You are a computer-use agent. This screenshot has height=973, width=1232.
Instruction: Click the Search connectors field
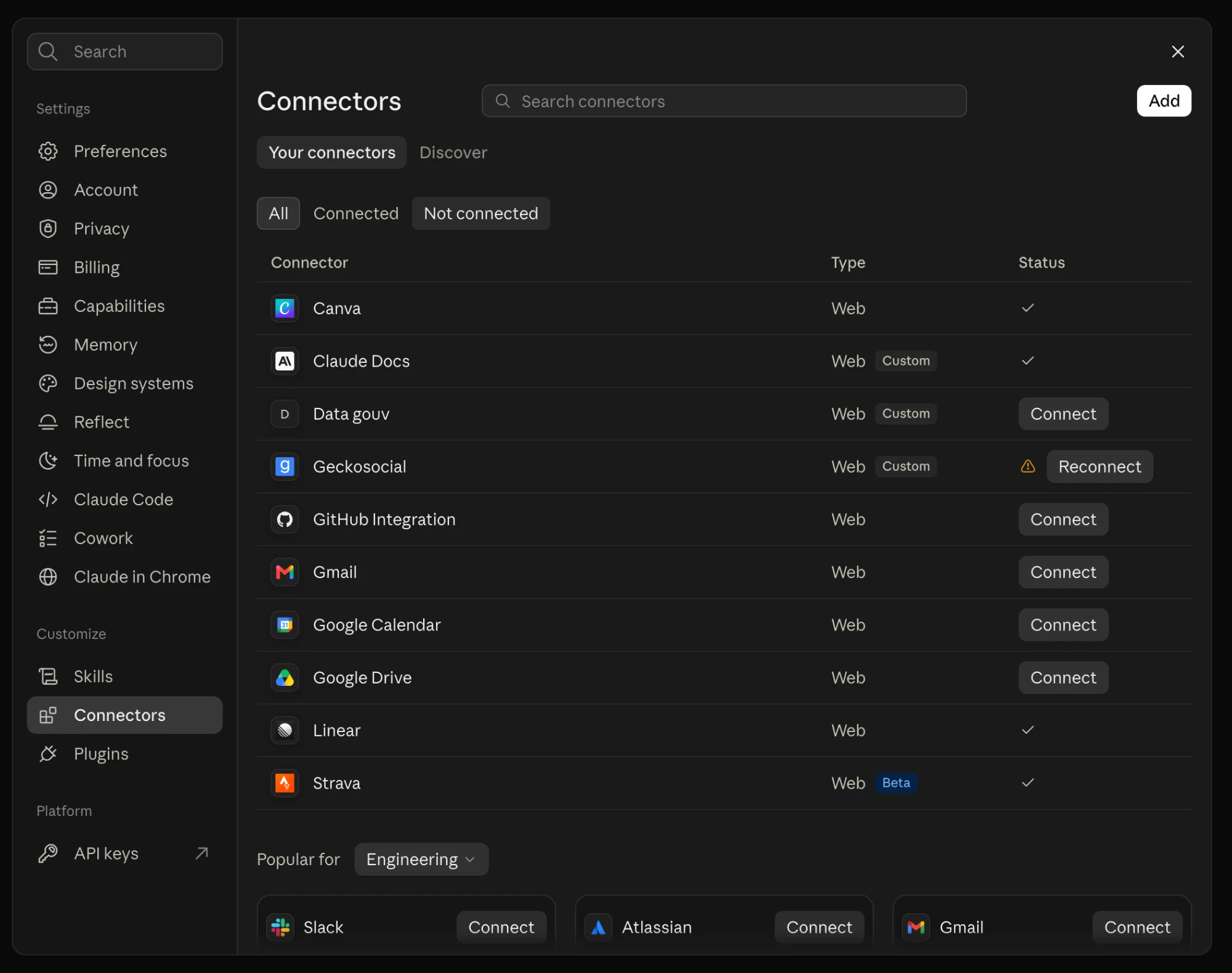point(724,101)
